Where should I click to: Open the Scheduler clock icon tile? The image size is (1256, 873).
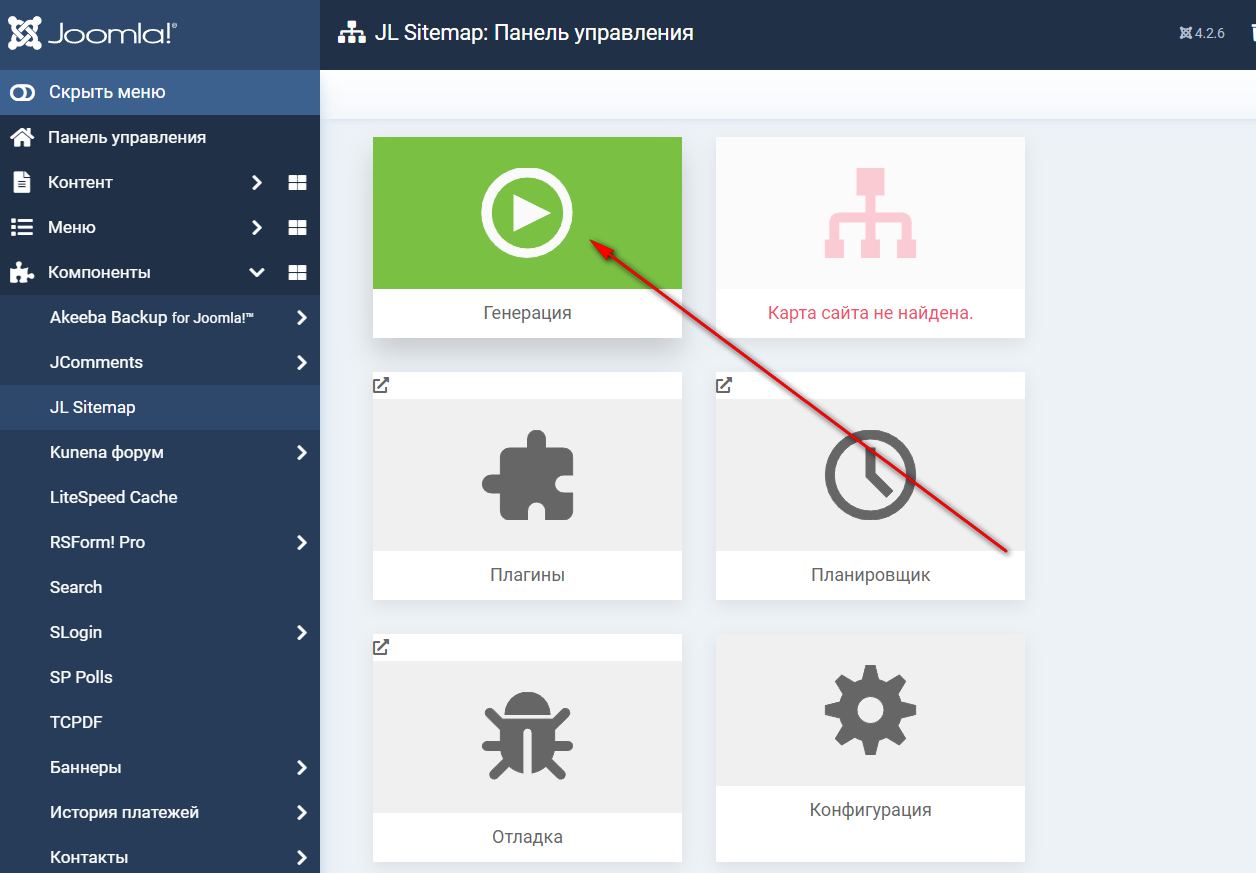(x=870, y=475)
